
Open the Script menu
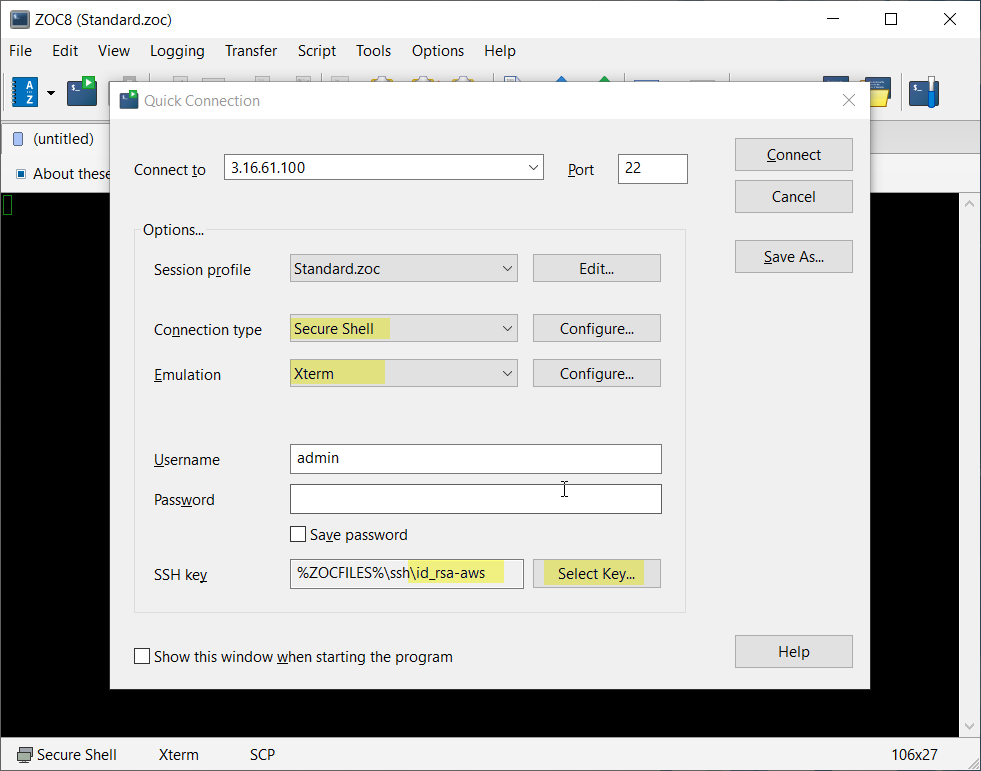[x=317, y=51]
